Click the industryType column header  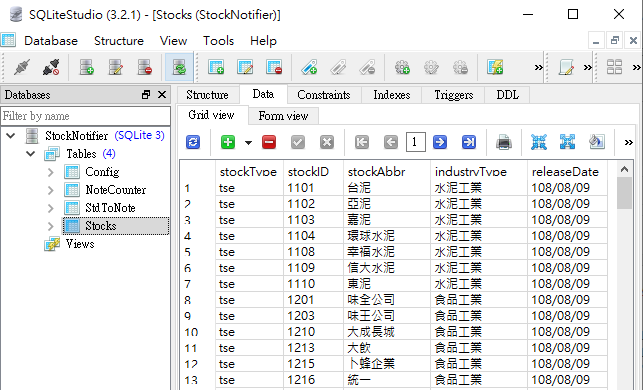tap(479, 171)
